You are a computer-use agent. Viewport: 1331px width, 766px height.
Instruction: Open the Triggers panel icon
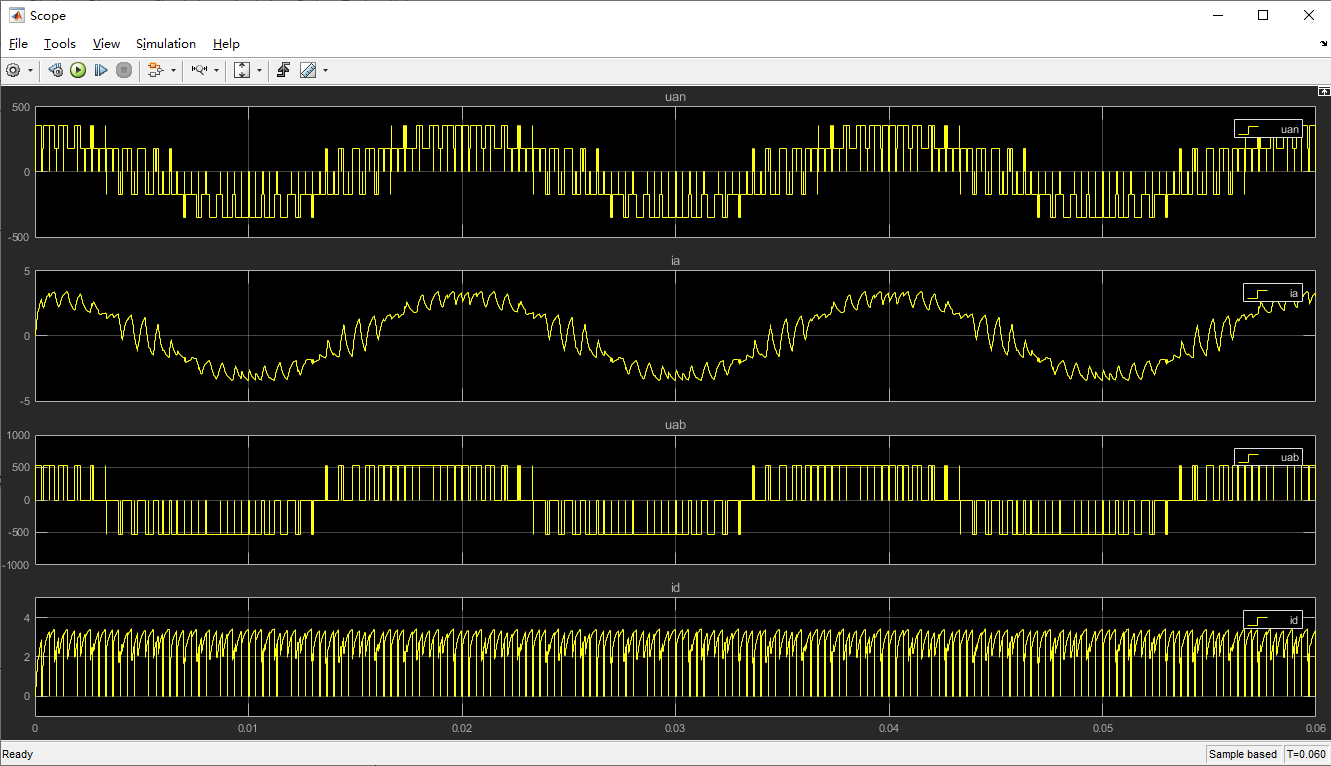pyautogui.click(x=285, y=70)
